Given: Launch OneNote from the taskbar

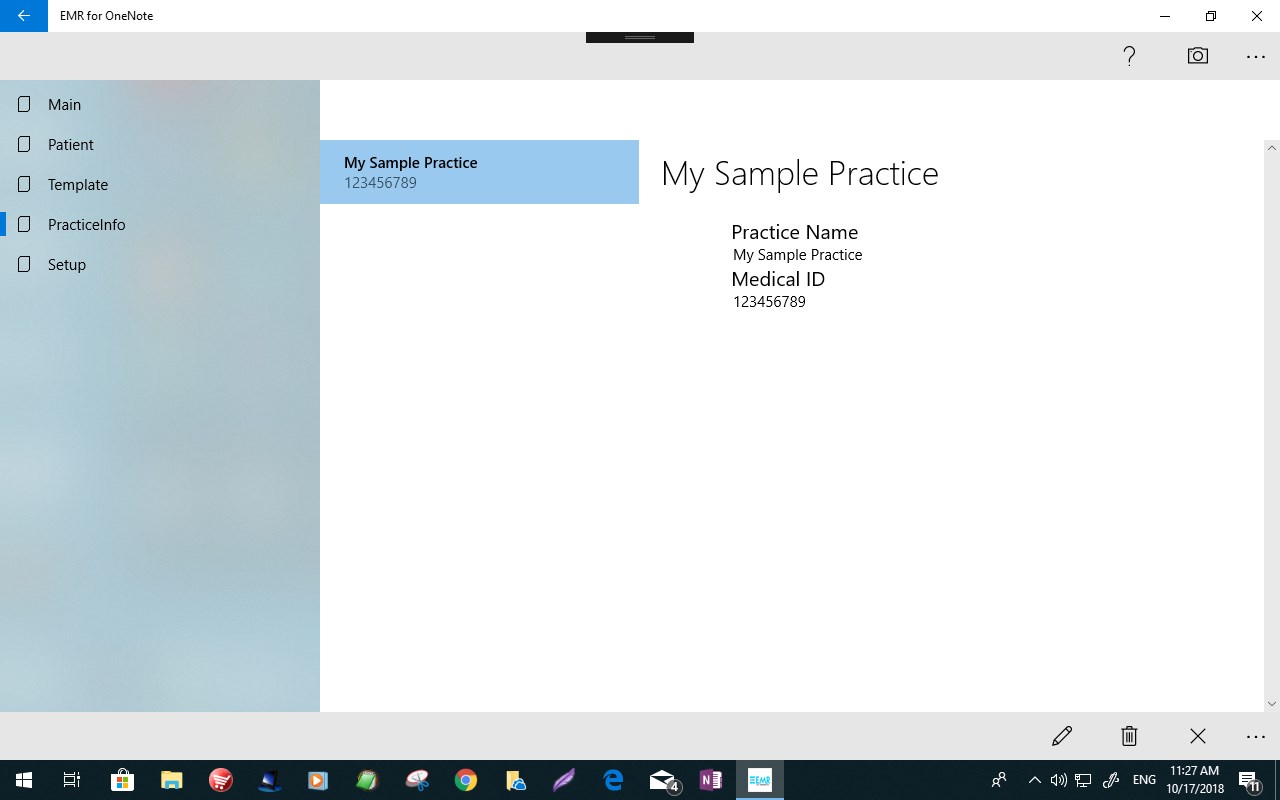Looking at the screenshot, I should pos(711,780).
